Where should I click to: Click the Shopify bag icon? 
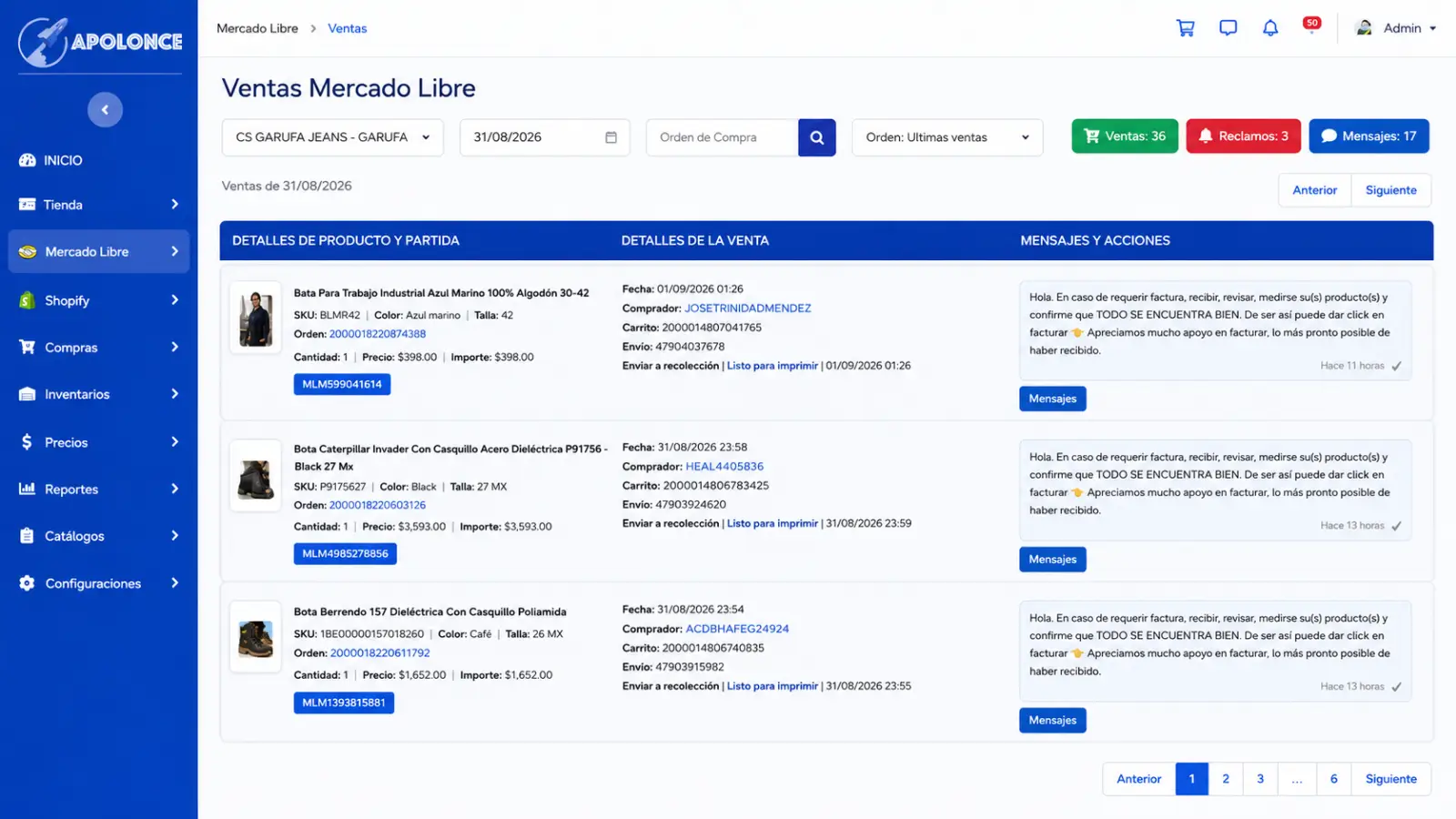(x=27, y=300)
